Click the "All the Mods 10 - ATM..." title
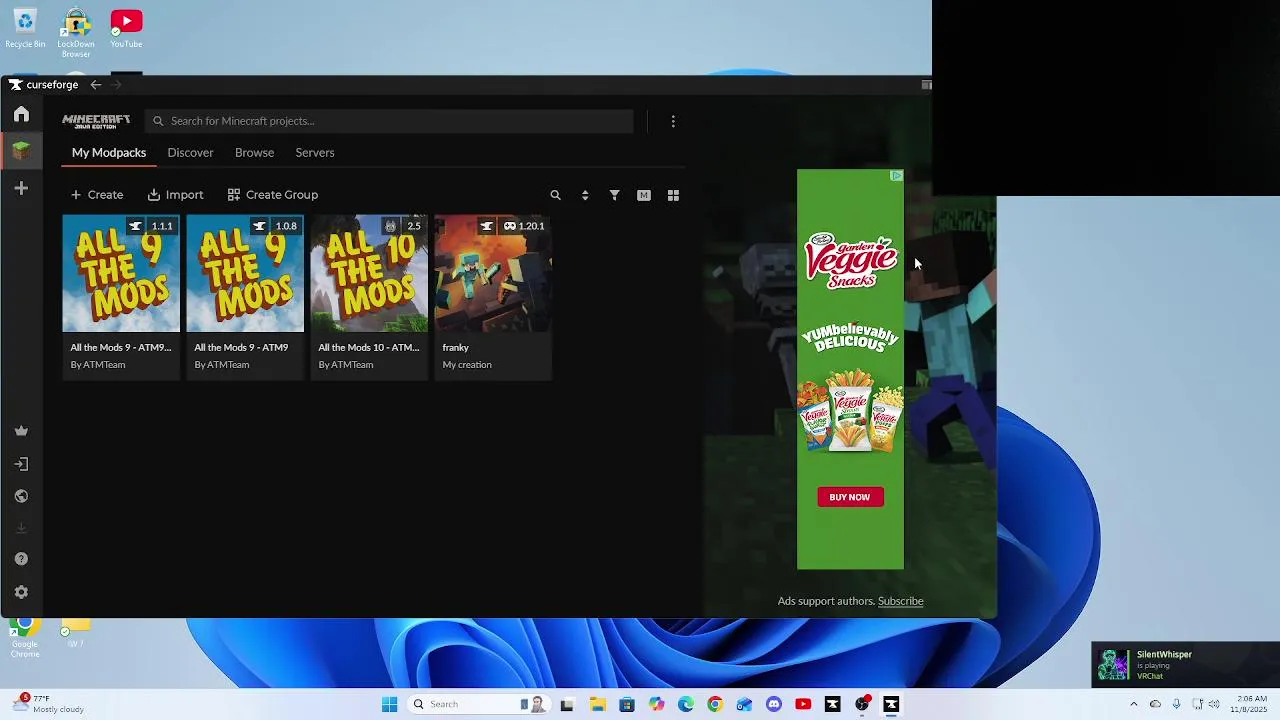The width and height of the screenshot is (1280, 720). 369,348
